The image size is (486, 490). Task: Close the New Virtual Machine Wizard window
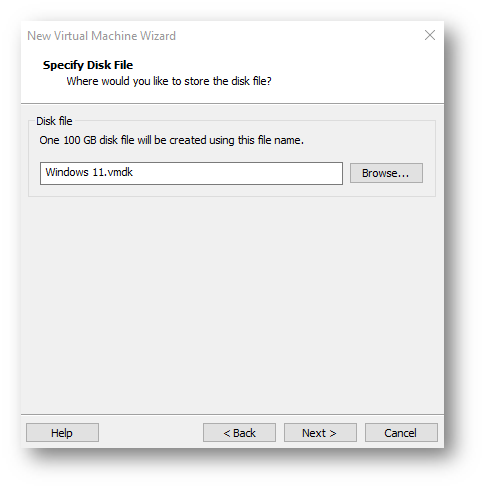coord(430,35)
